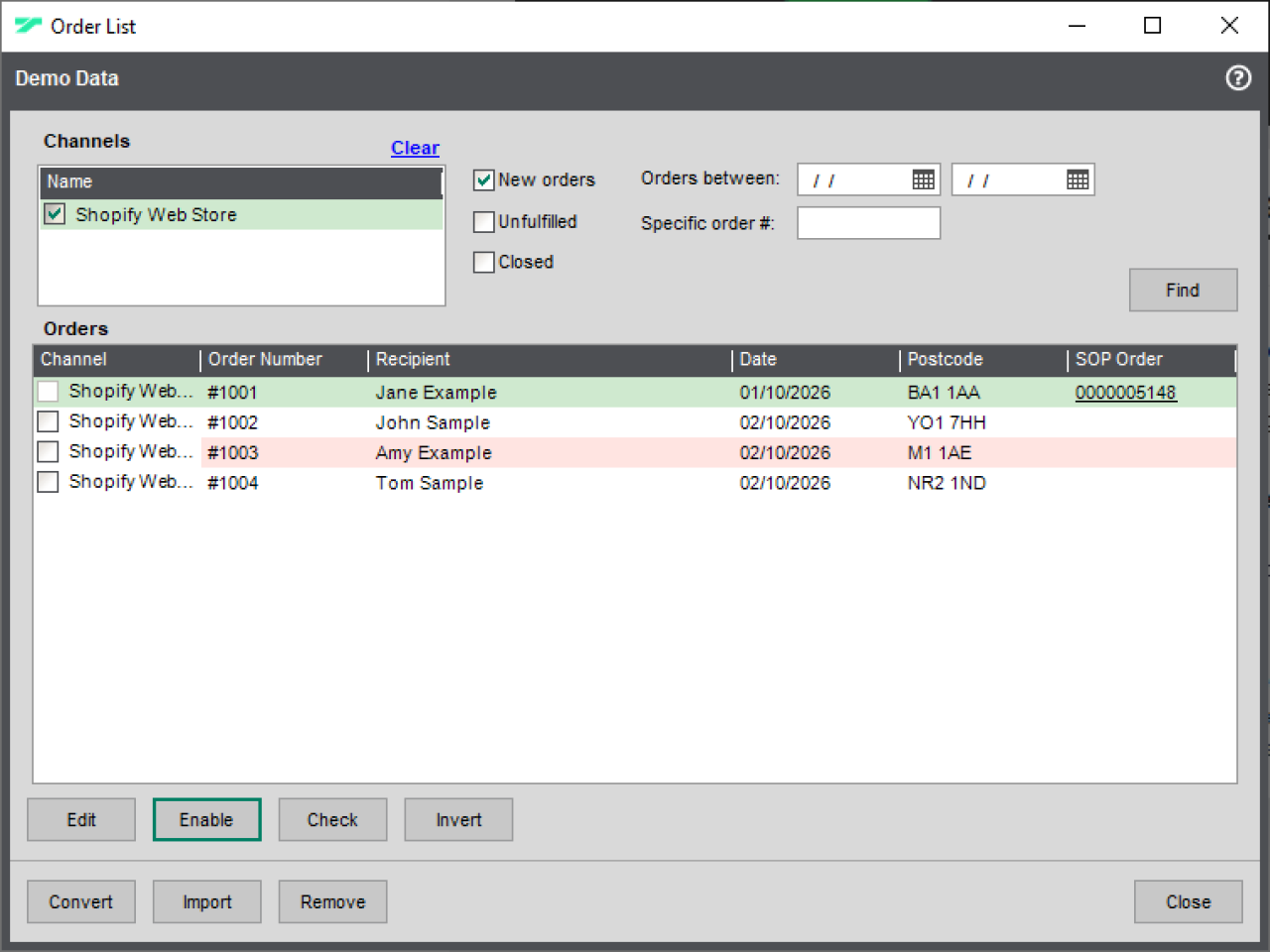Click the Edit button
Viewport: 1270px width, 952px height.
click(x=81, y=820)
